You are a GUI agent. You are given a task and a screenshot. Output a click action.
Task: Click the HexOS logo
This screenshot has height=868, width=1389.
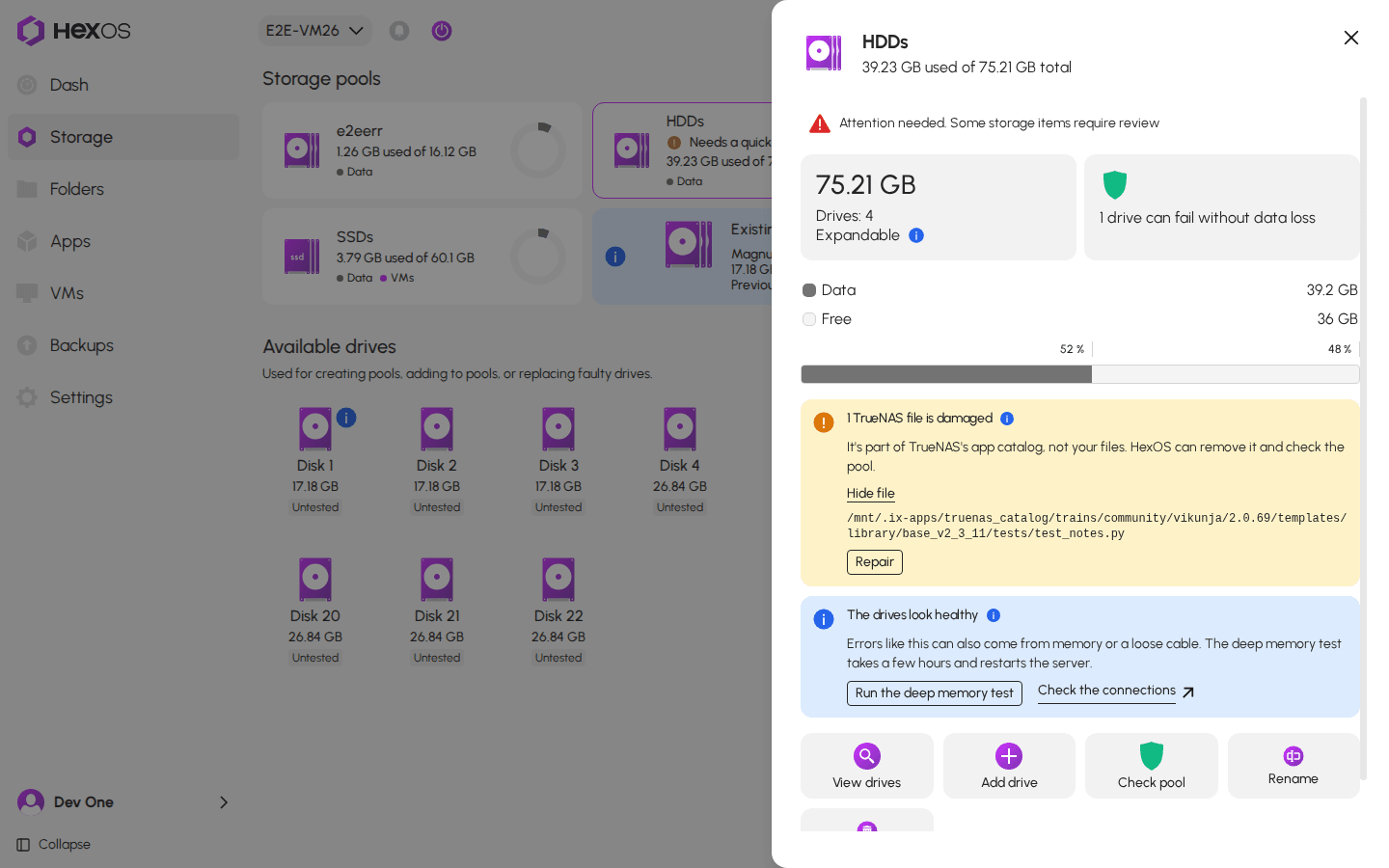coord(73,31)
